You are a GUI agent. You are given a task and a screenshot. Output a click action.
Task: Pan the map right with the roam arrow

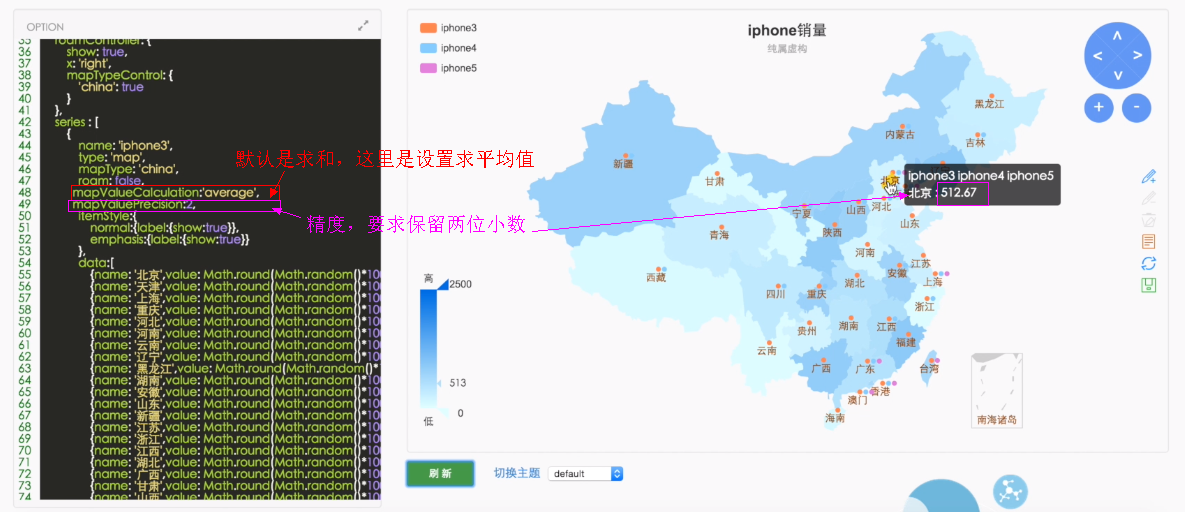pyautogui.click(x=1137, y=55)
